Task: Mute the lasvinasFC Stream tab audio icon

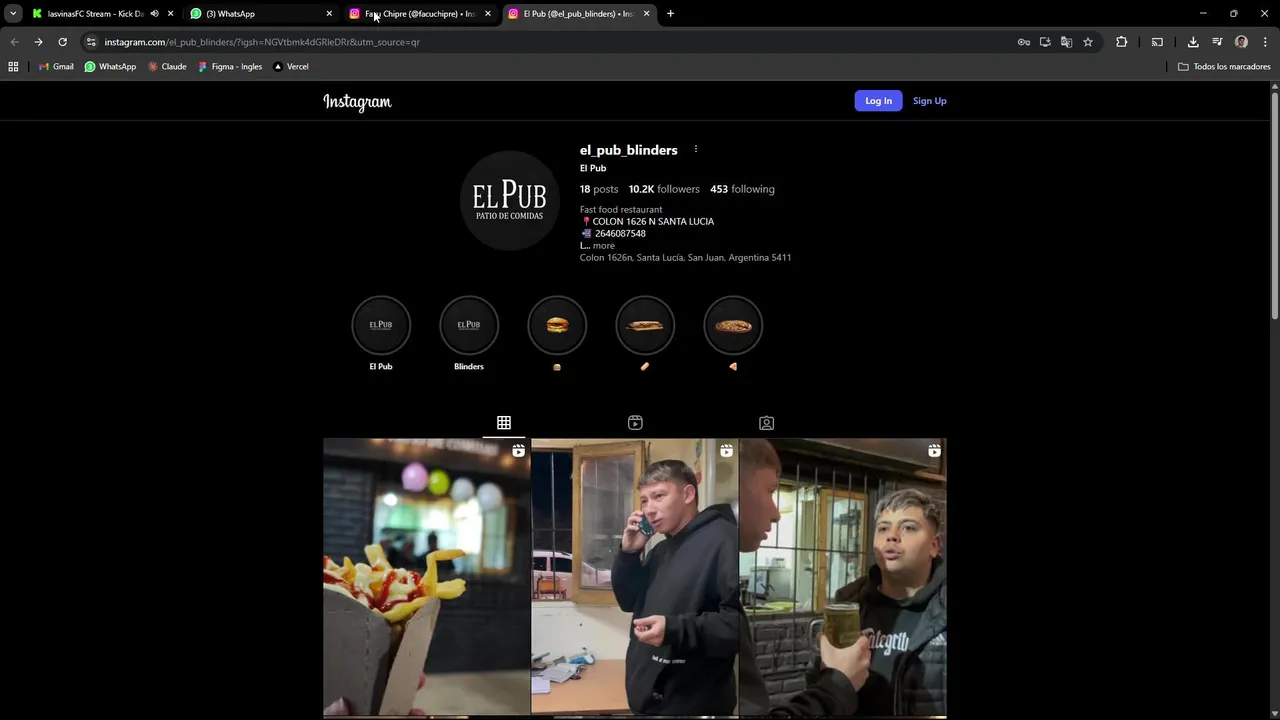Action: point(154,14)
